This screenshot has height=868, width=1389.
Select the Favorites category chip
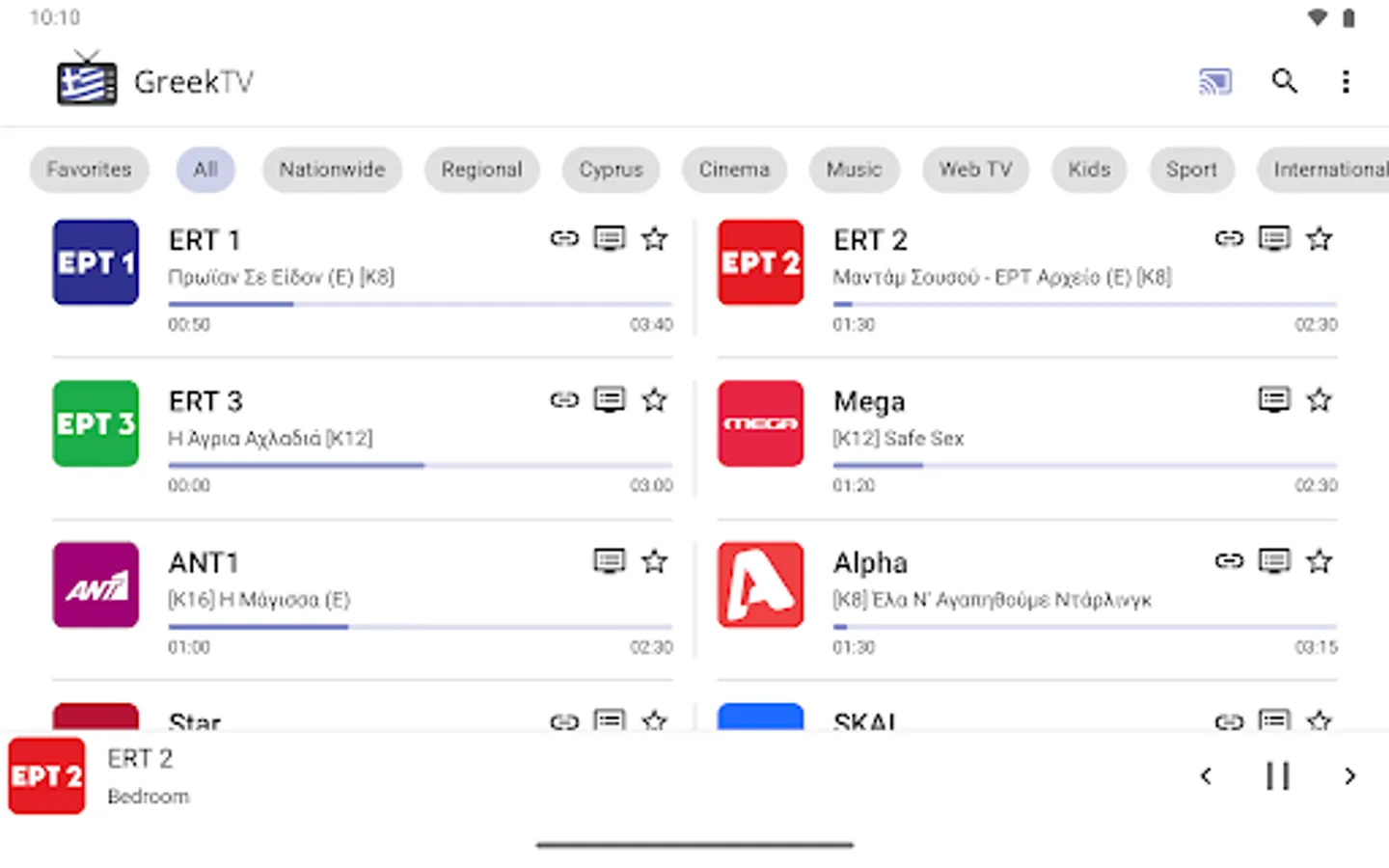click(x=90, y=170)
